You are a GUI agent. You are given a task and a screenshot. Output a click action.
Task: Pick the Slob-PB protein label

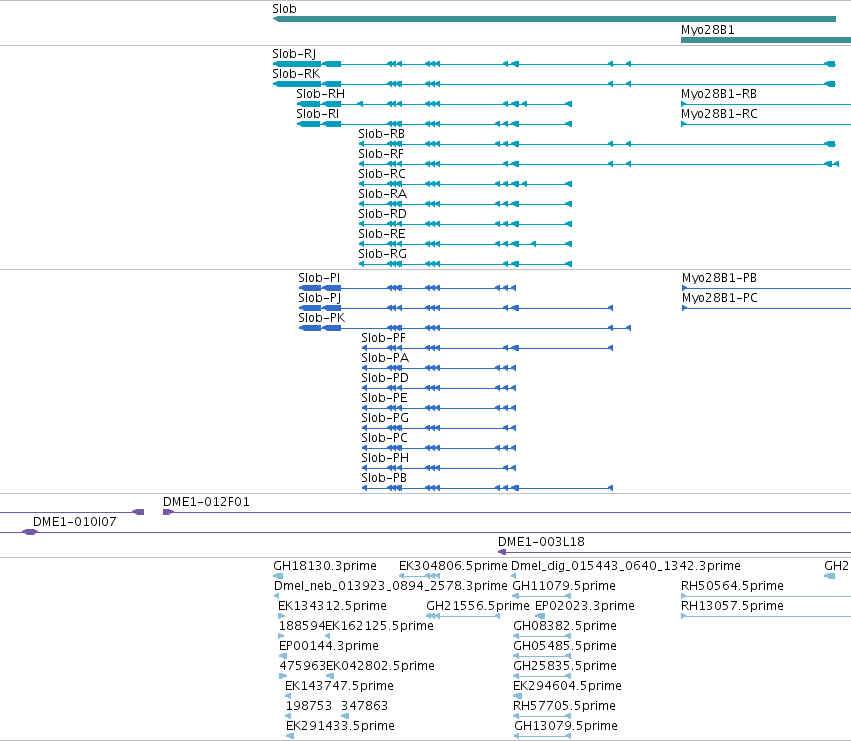(x=384, y=478)
